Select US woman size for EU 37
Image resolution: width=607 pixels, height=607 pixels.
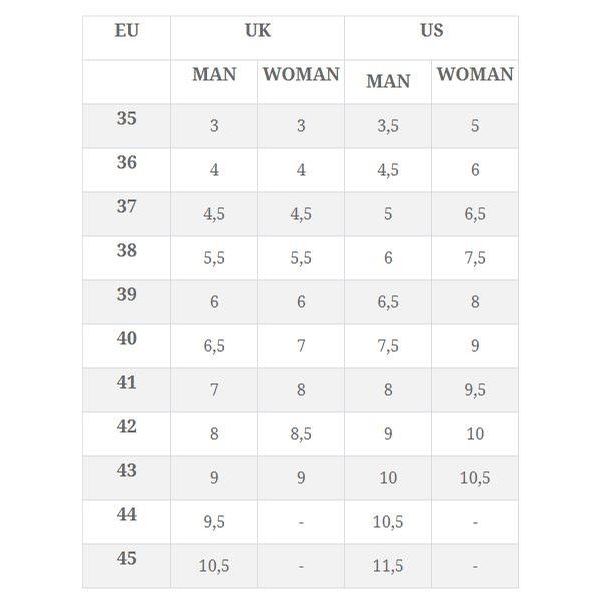pyautogui.click(x=475, y=214)
